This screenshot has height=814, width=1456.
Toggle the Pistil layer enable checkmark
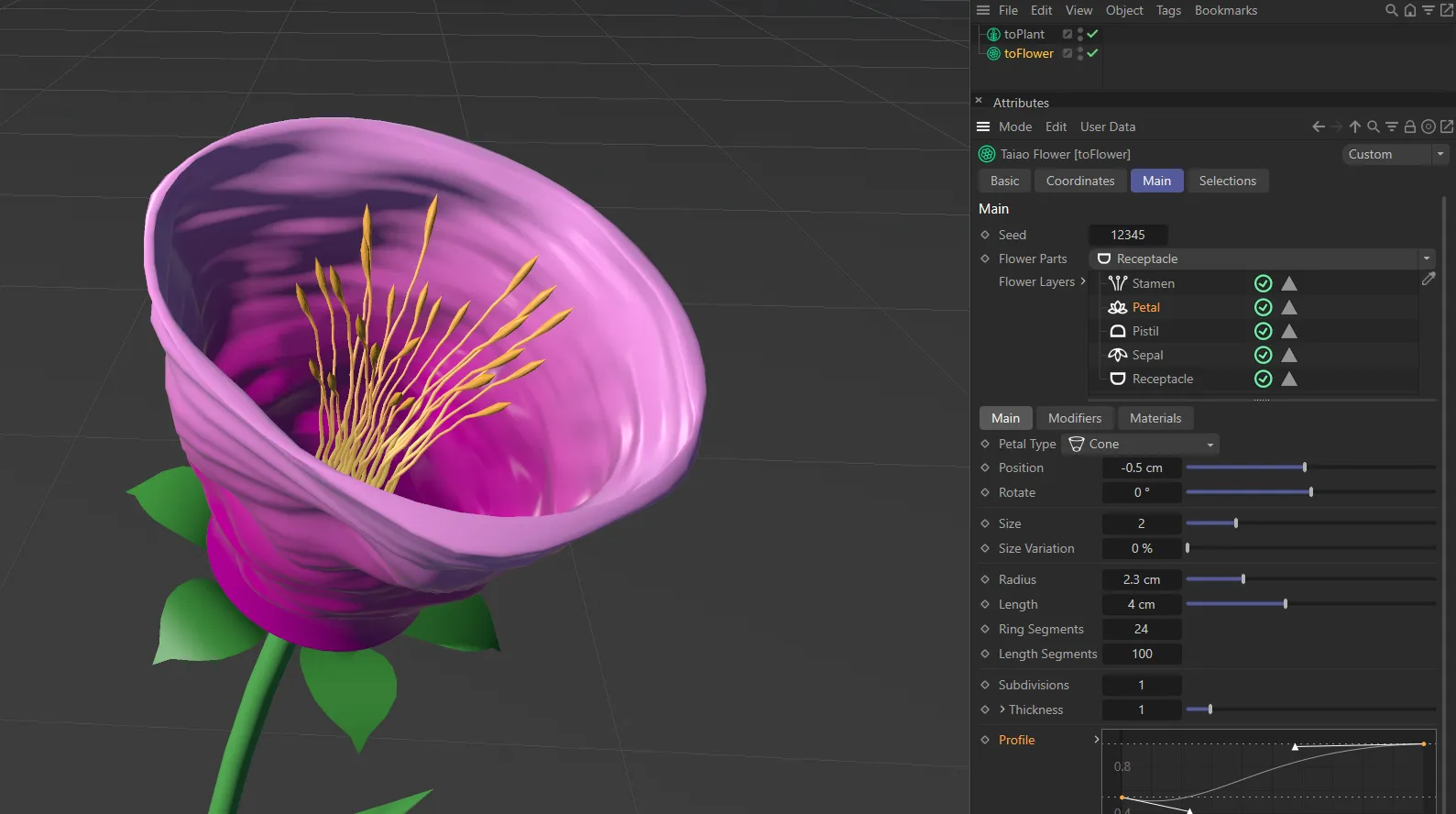[x=1263, y=331]
